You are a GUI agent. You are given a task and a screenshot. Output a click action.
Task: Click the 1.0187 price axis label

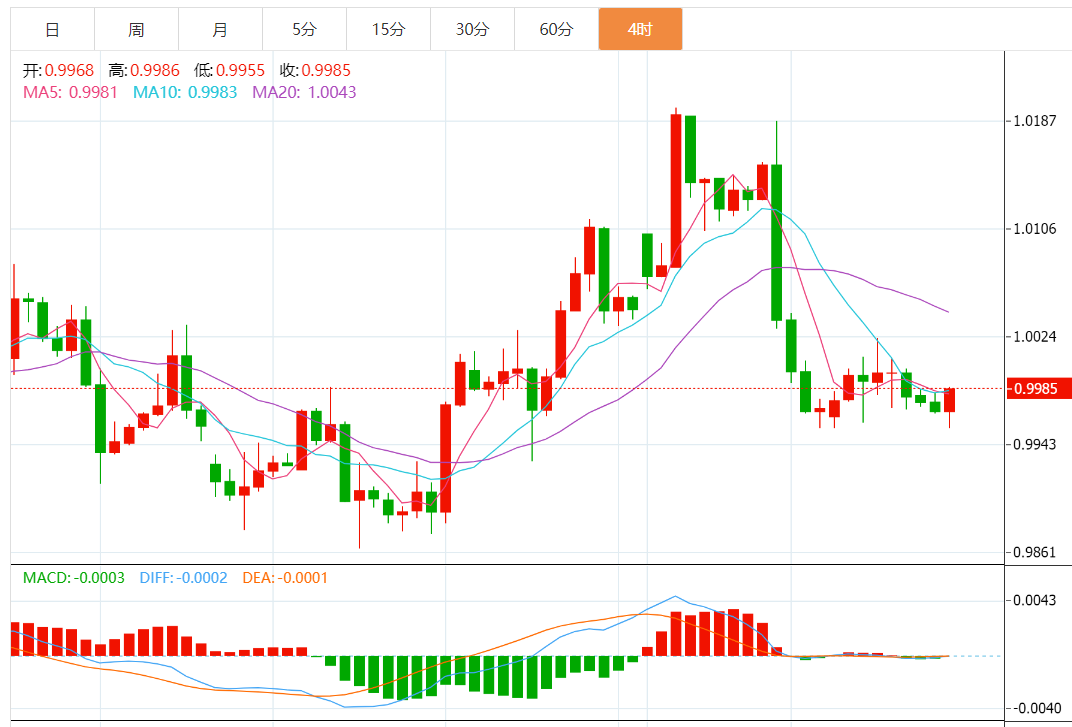[x=1034, y=121]
